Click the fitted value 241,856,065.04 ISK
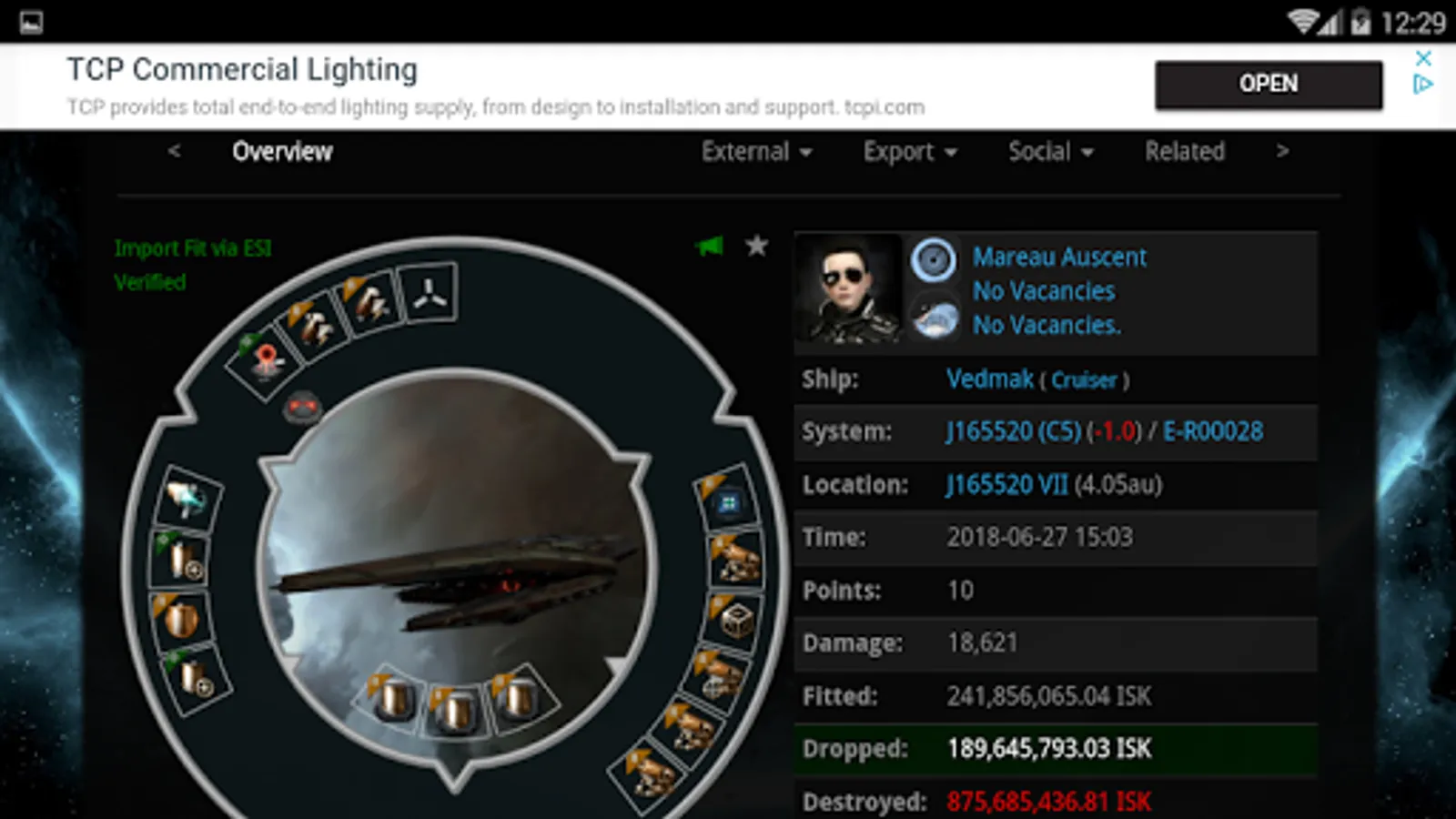 click(1049, 696)
